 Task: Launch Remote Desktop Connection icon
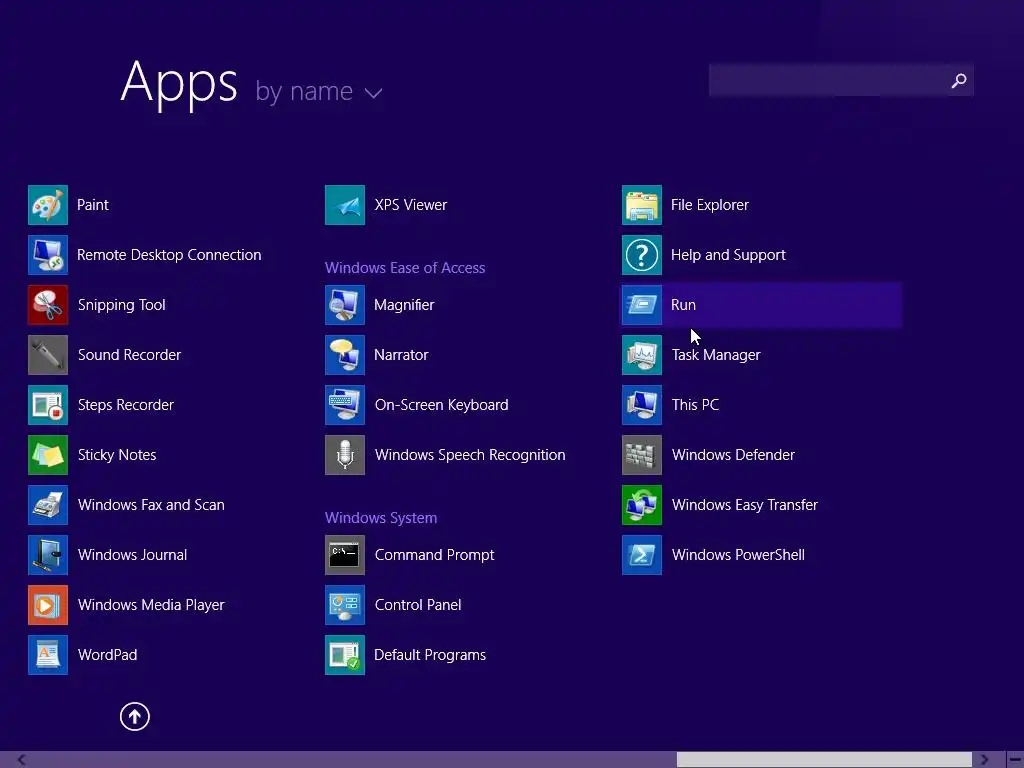pos(48,255)
